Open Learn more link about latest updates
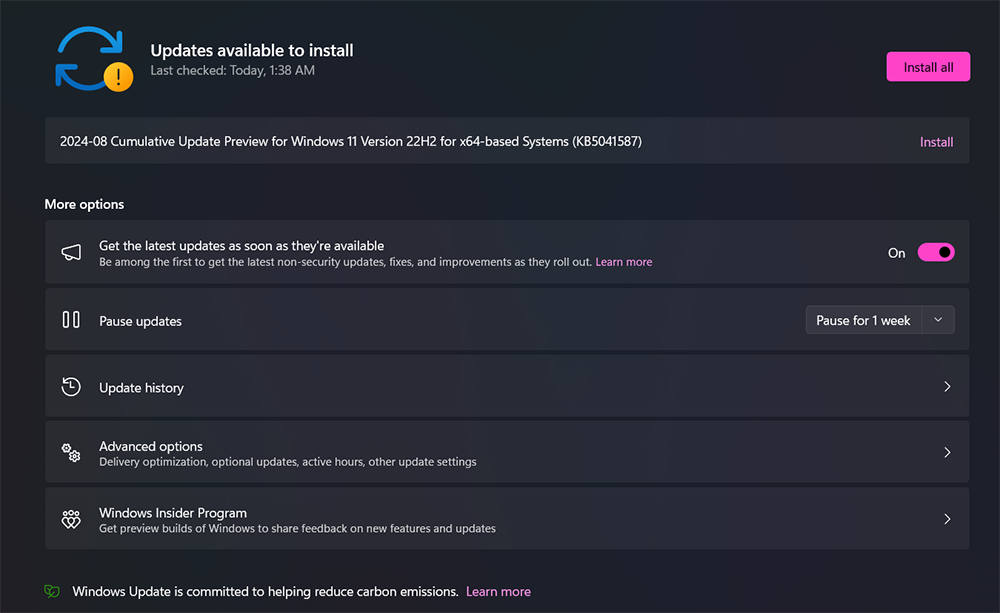Viewport: 1000px width, 613px height. coord(623,262)
